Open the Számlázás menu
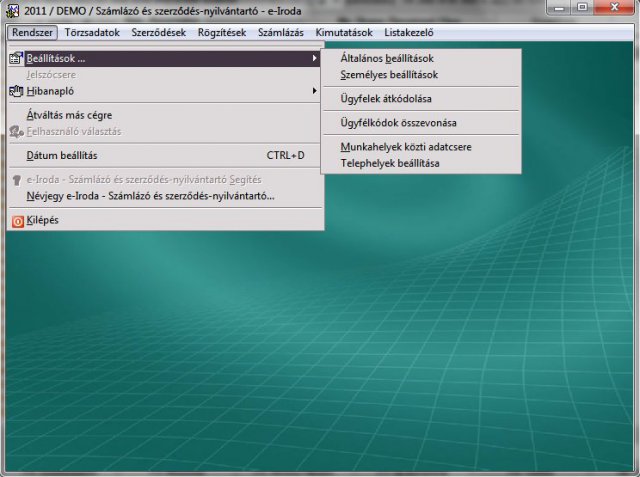This screenshot has width=640, height=477. 280,32
